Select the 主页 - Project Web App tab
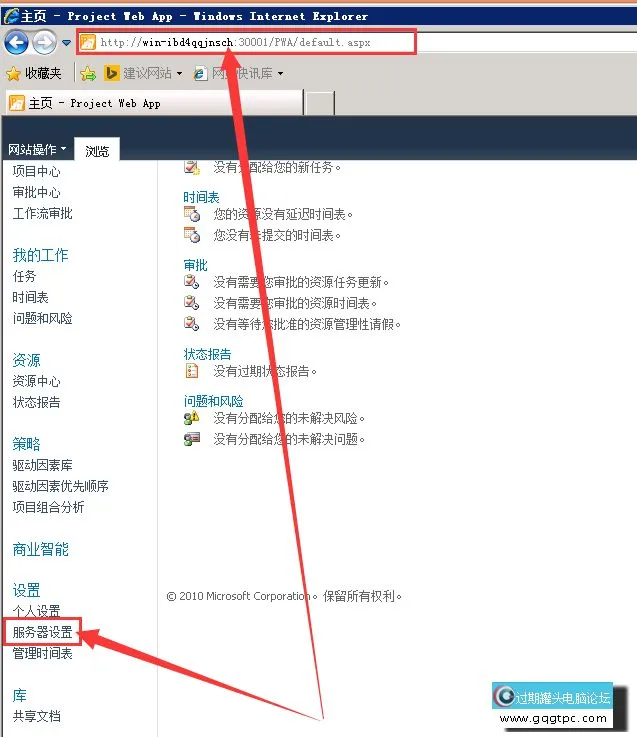This screenshot has width=637, height=737. 154,103
